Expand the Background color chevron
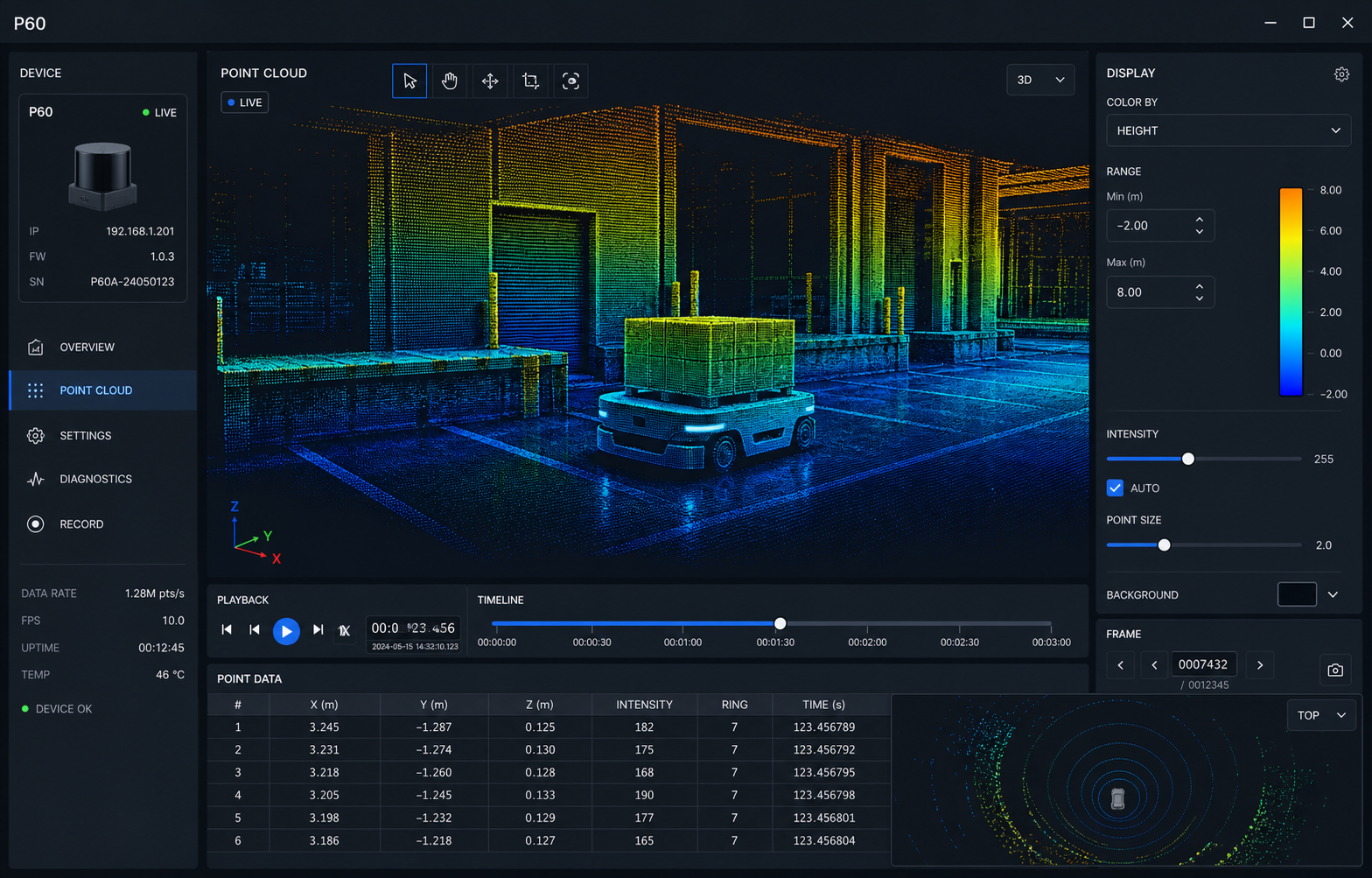The width and height of the screenshot is (1372, 878). [1333, 594]
